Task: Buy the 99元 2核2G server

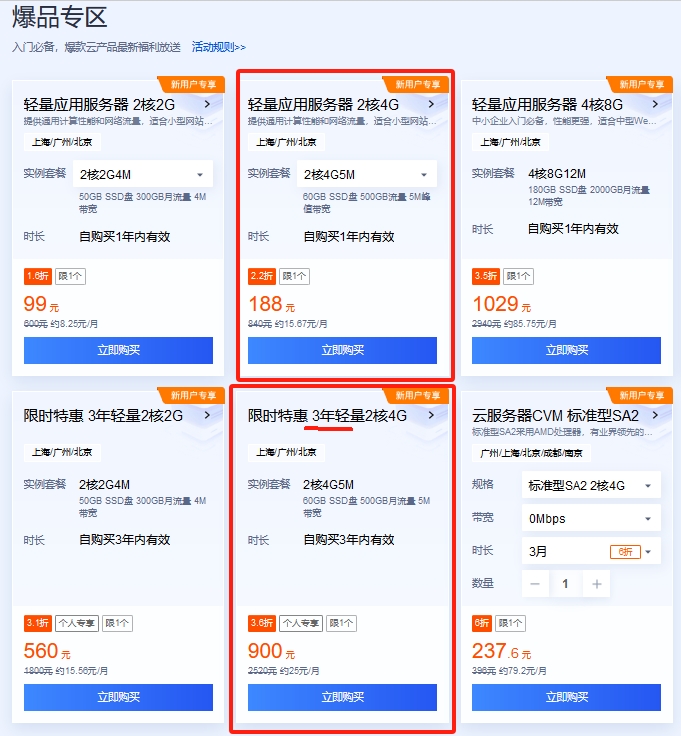Action: pos(118,350)
